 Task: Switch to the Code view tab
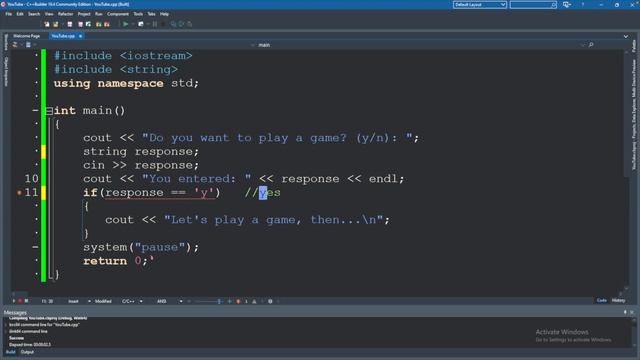tap(602, 300)
